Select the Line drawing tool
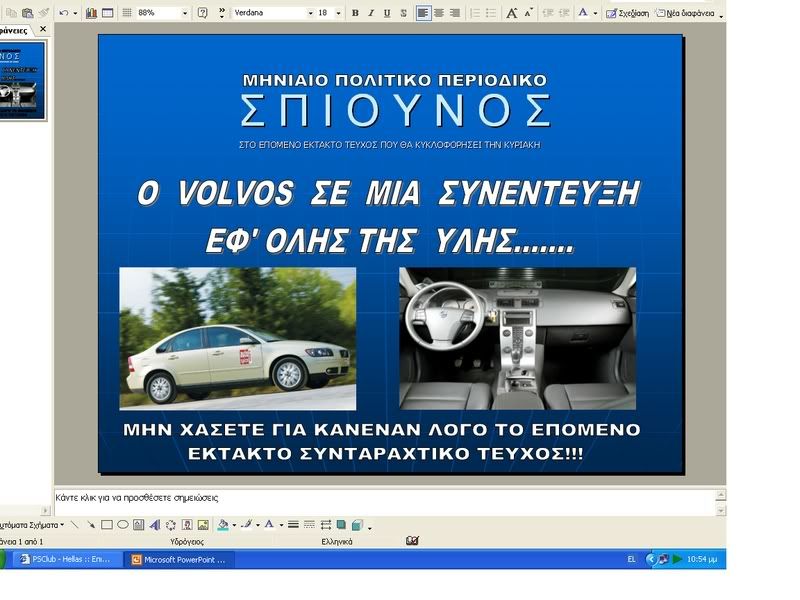The image size is (800, 600). coord(74,524)
